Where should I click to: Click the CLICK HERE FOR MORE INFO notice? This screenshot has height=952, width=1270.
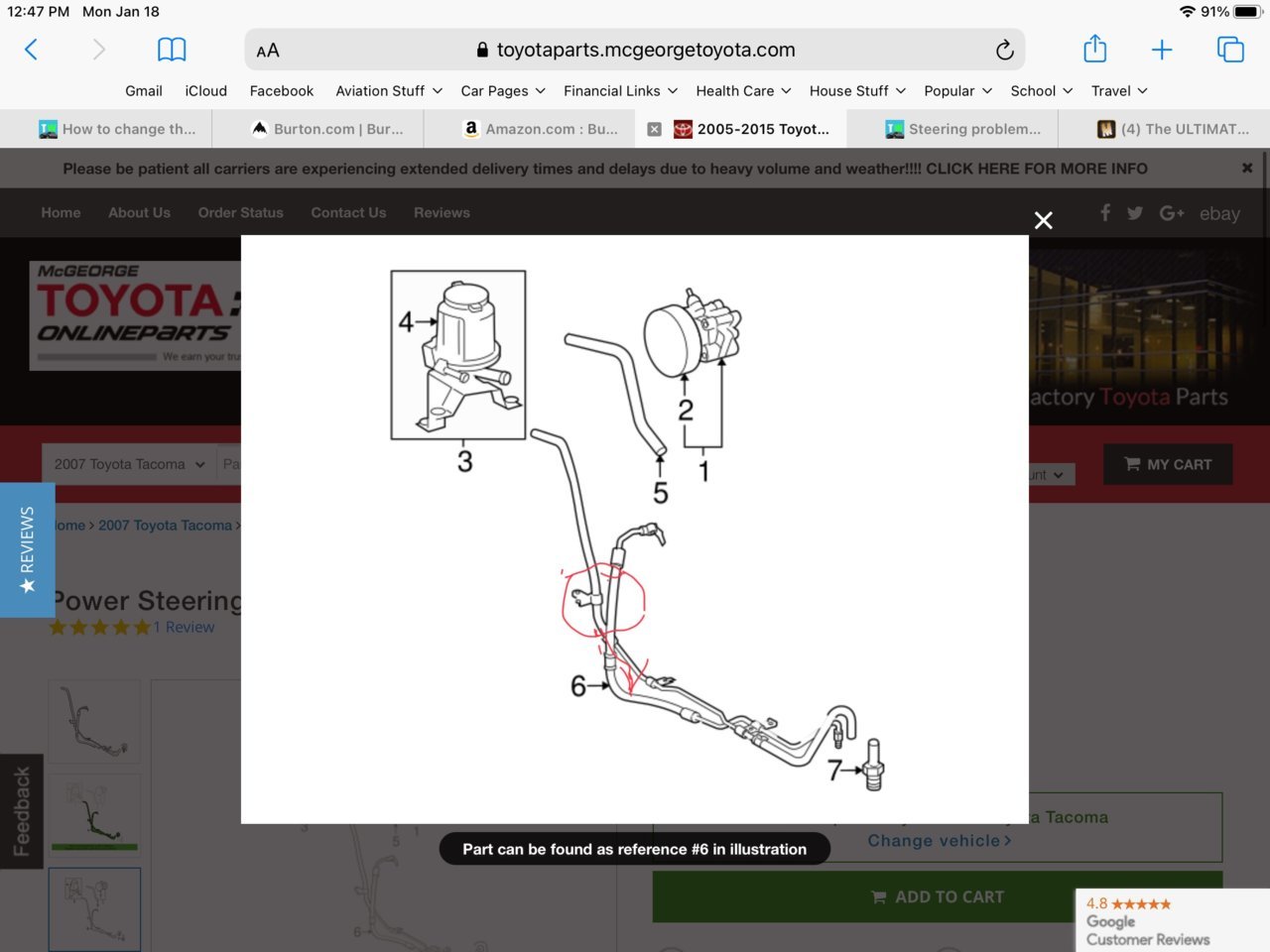click(x=1036, y=169)
